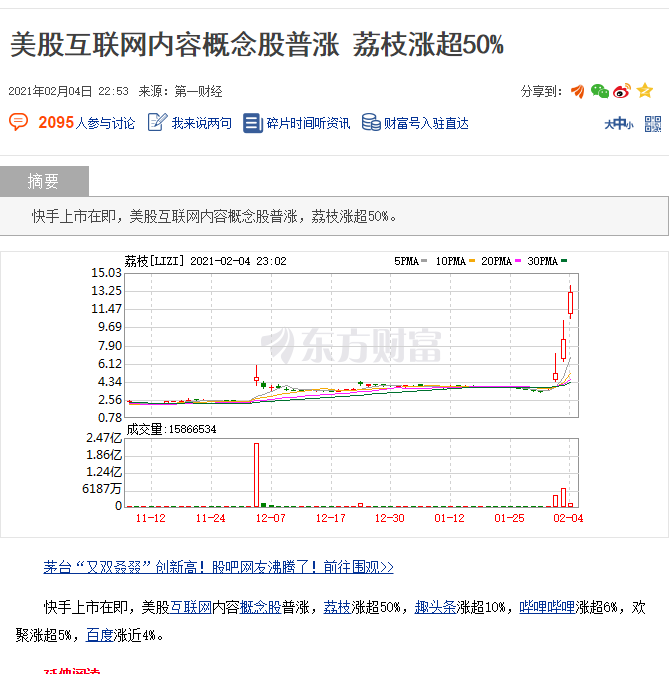Click the 30PMA legend label
The height and width of the screenshot is (674, 671).
tap(542, 261)
